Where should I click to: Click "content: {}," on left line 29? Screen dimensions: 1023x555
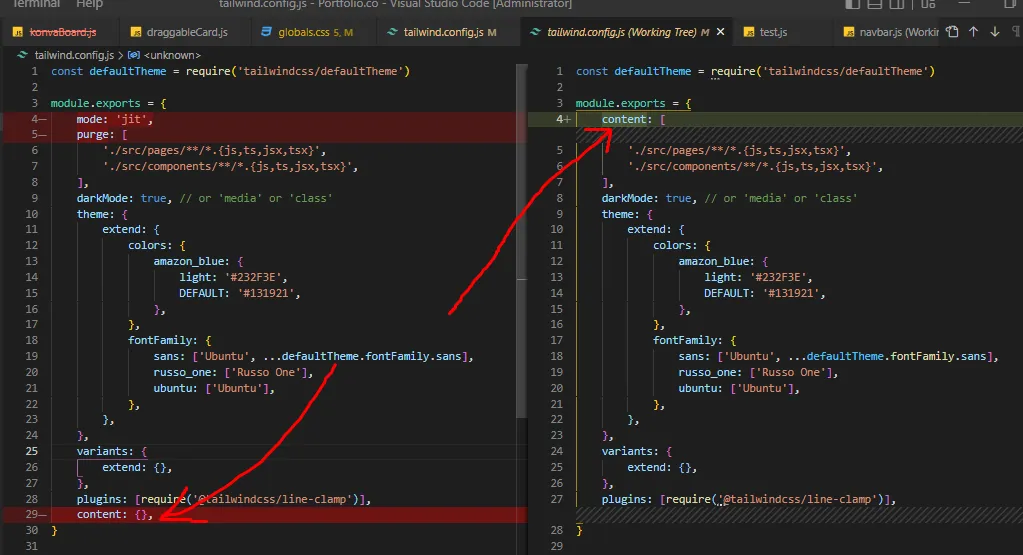coord(115,515)
